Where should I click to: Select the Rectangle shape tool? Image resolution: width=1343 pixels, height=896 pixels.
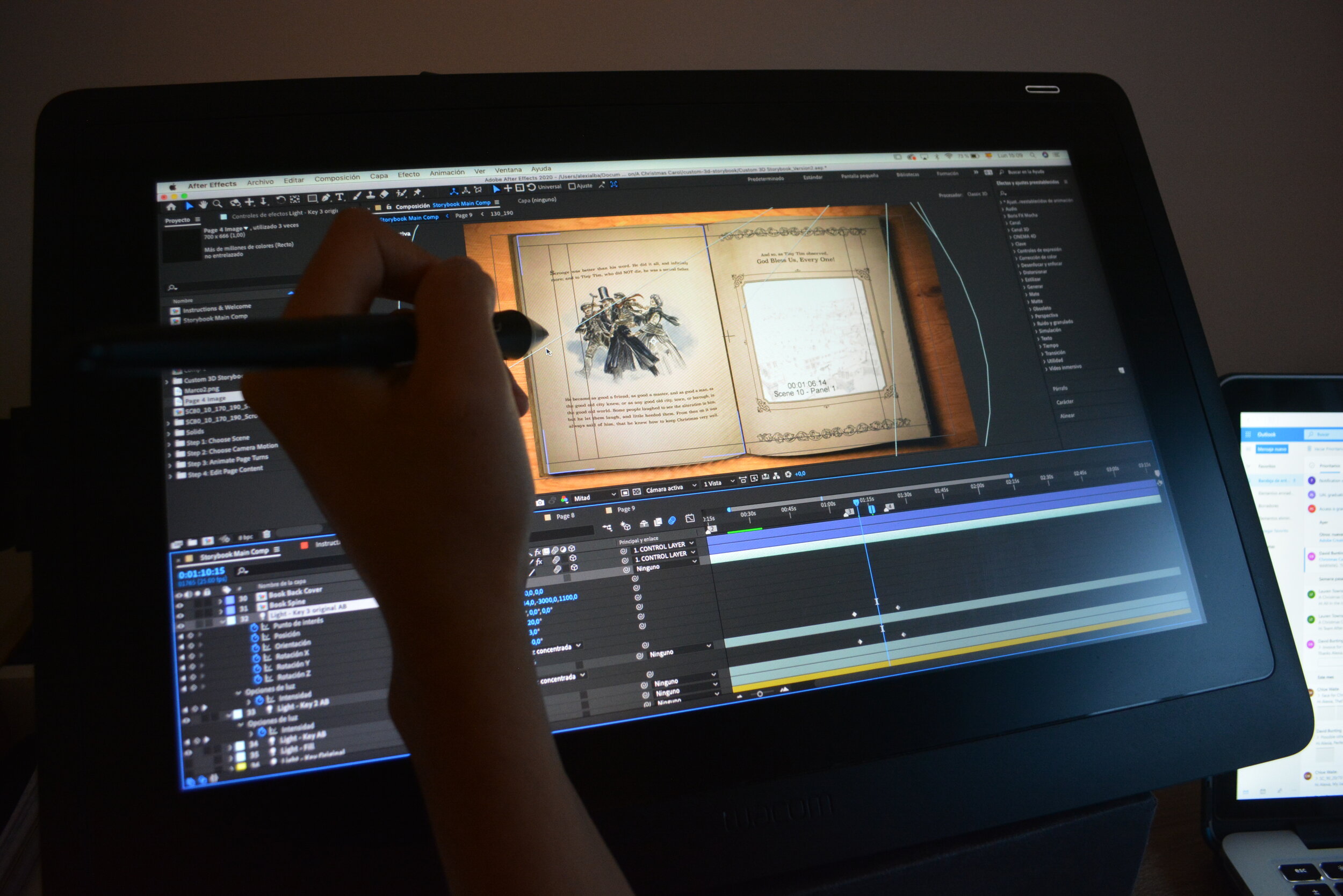click(x=312, y=199)
